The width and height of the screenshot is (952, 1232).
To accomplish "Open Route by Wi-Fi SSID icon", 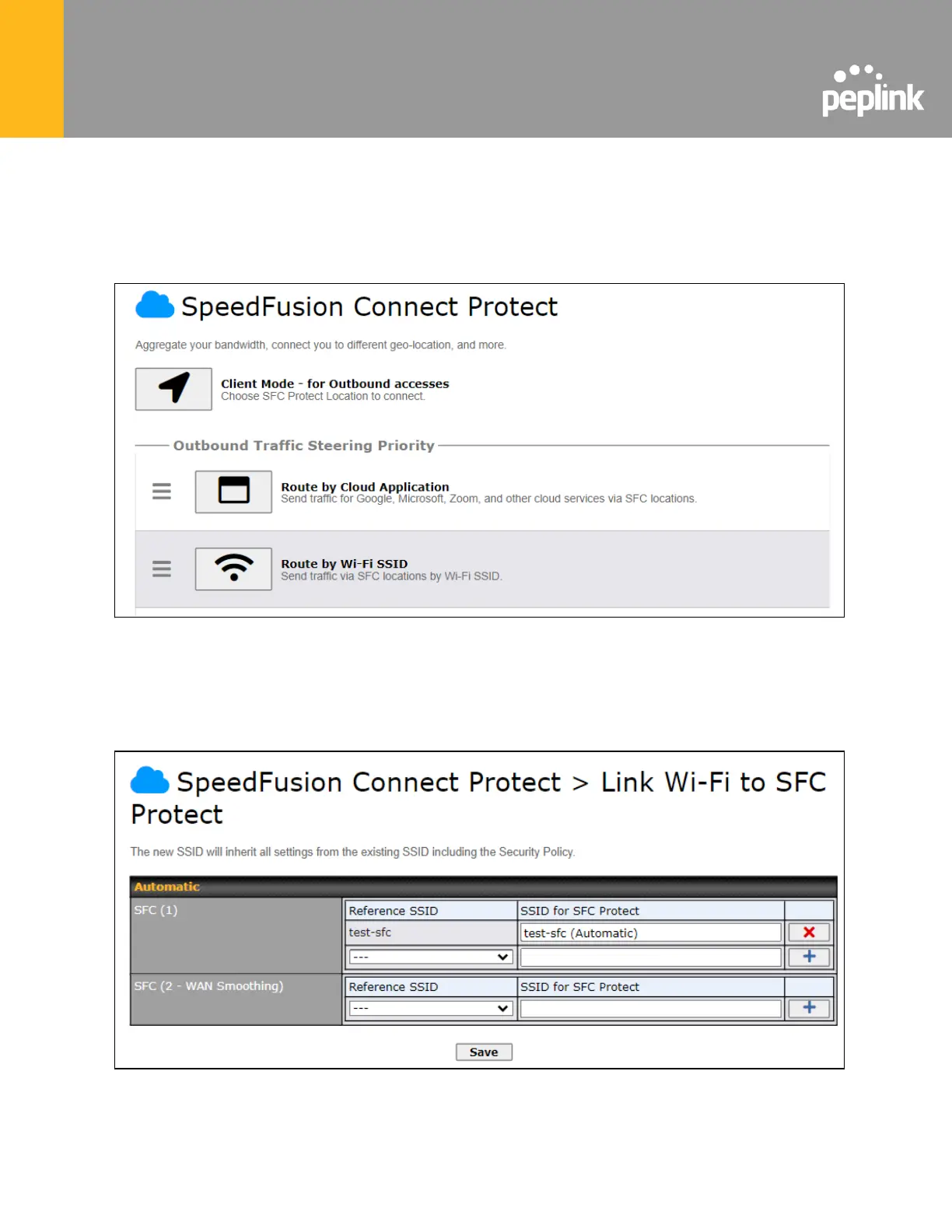I will [x=233, y=569].
